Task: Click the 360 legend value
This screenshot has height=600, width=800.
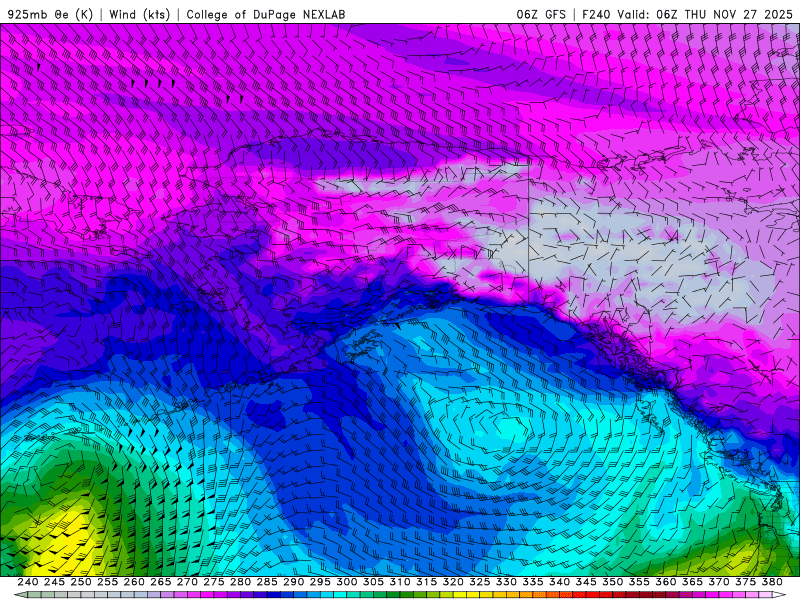Action: pos(665,582)
